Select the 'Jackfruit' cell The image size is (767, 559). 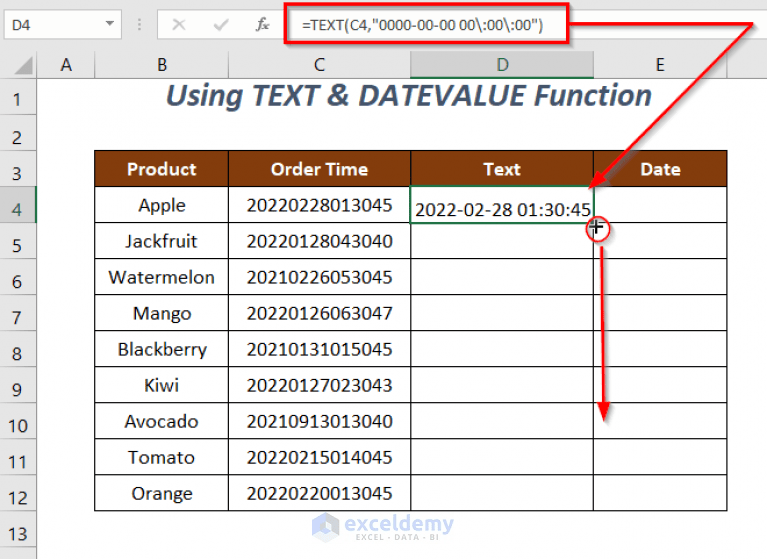point(161,241)
